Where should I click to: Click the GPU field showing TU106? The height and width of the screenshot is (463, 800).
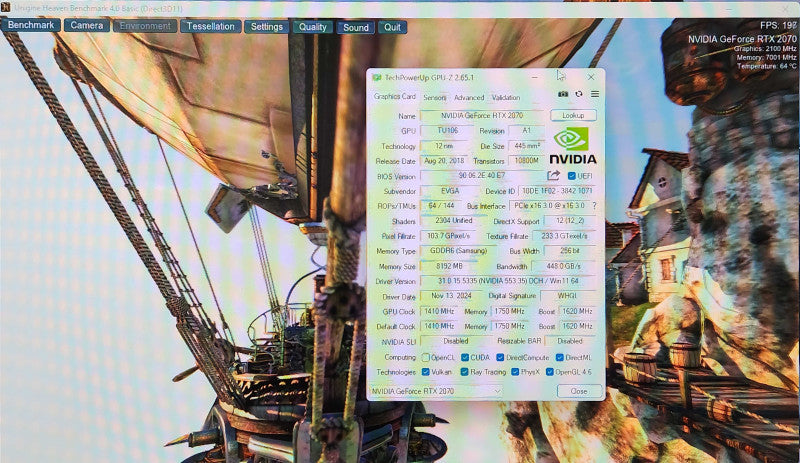447,131
